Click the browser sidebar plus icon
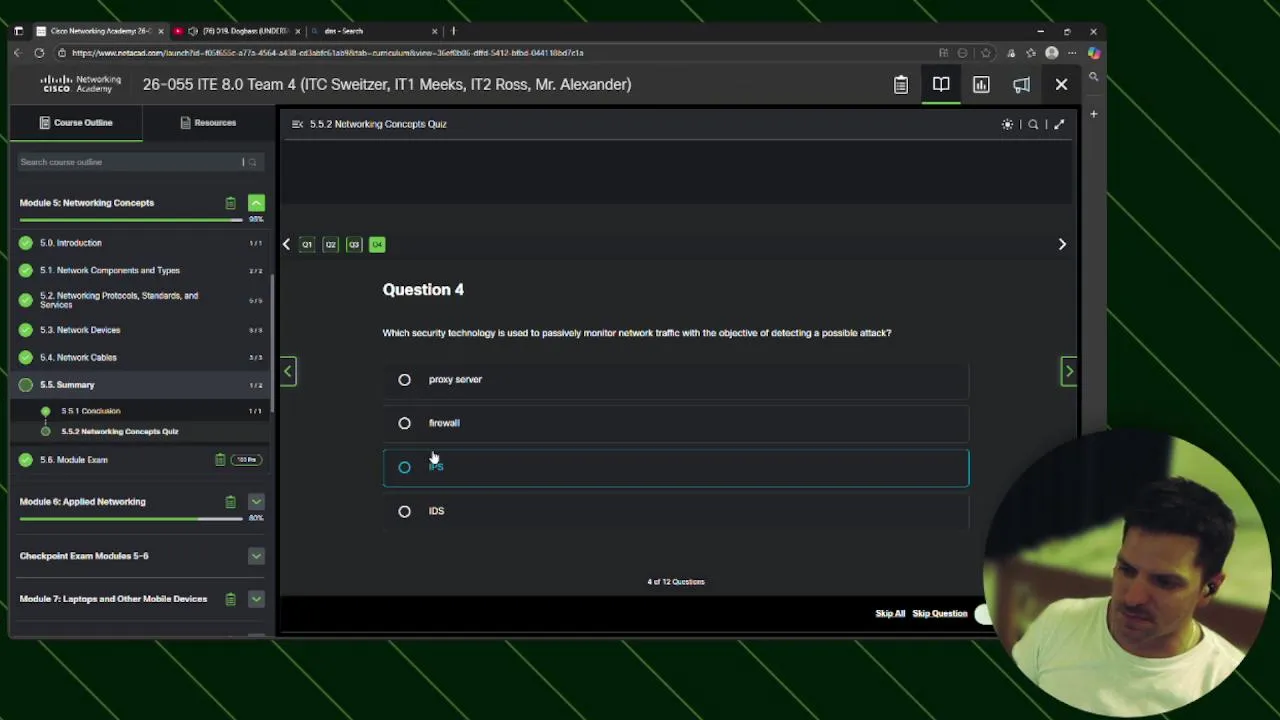1280x720 pixels. click(x=1094, y=114)
